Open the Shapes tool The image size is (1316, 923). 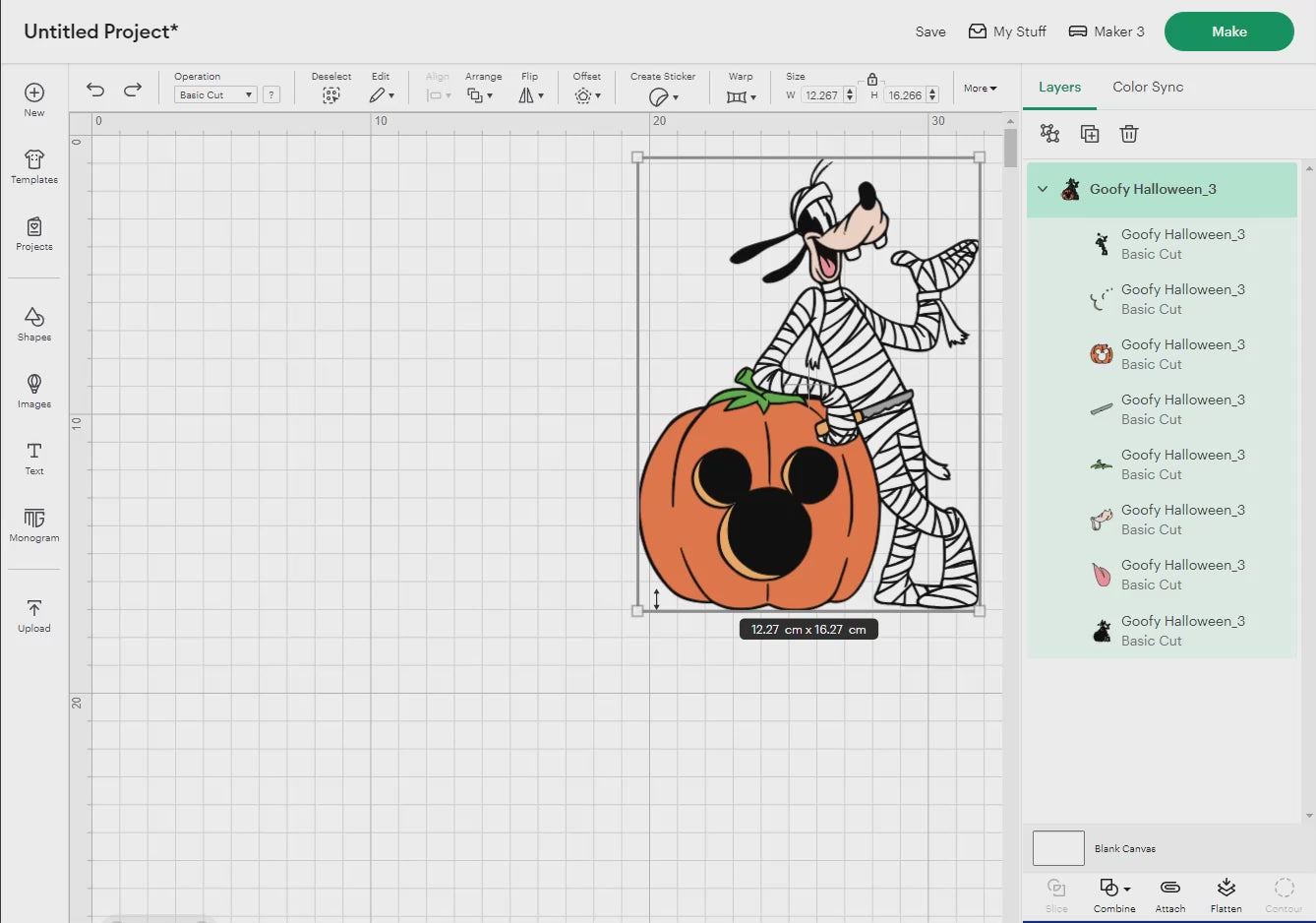34,324
